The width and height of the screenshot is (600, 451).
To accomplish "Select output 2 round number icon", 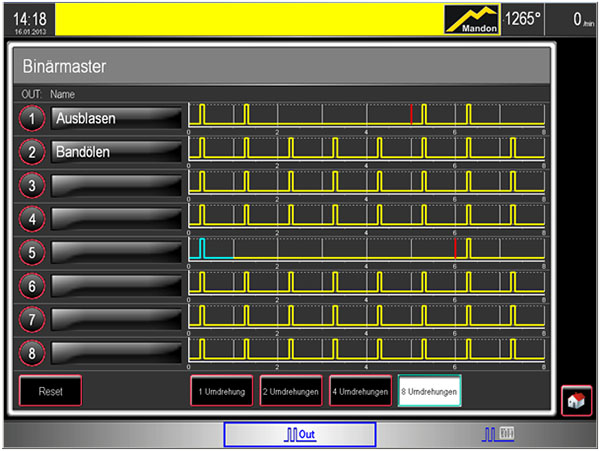I will point(32,152).
